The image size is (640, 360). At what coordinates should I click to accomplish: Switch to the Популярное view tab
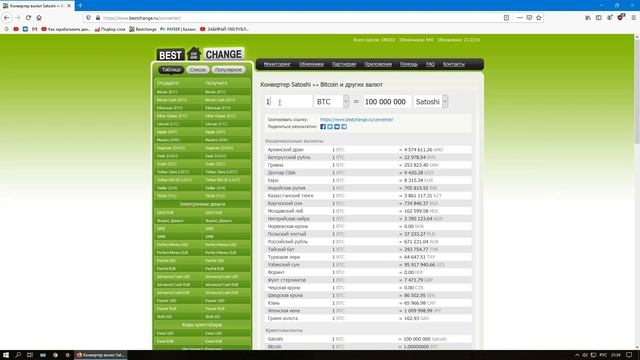click(x=229, y=70)
